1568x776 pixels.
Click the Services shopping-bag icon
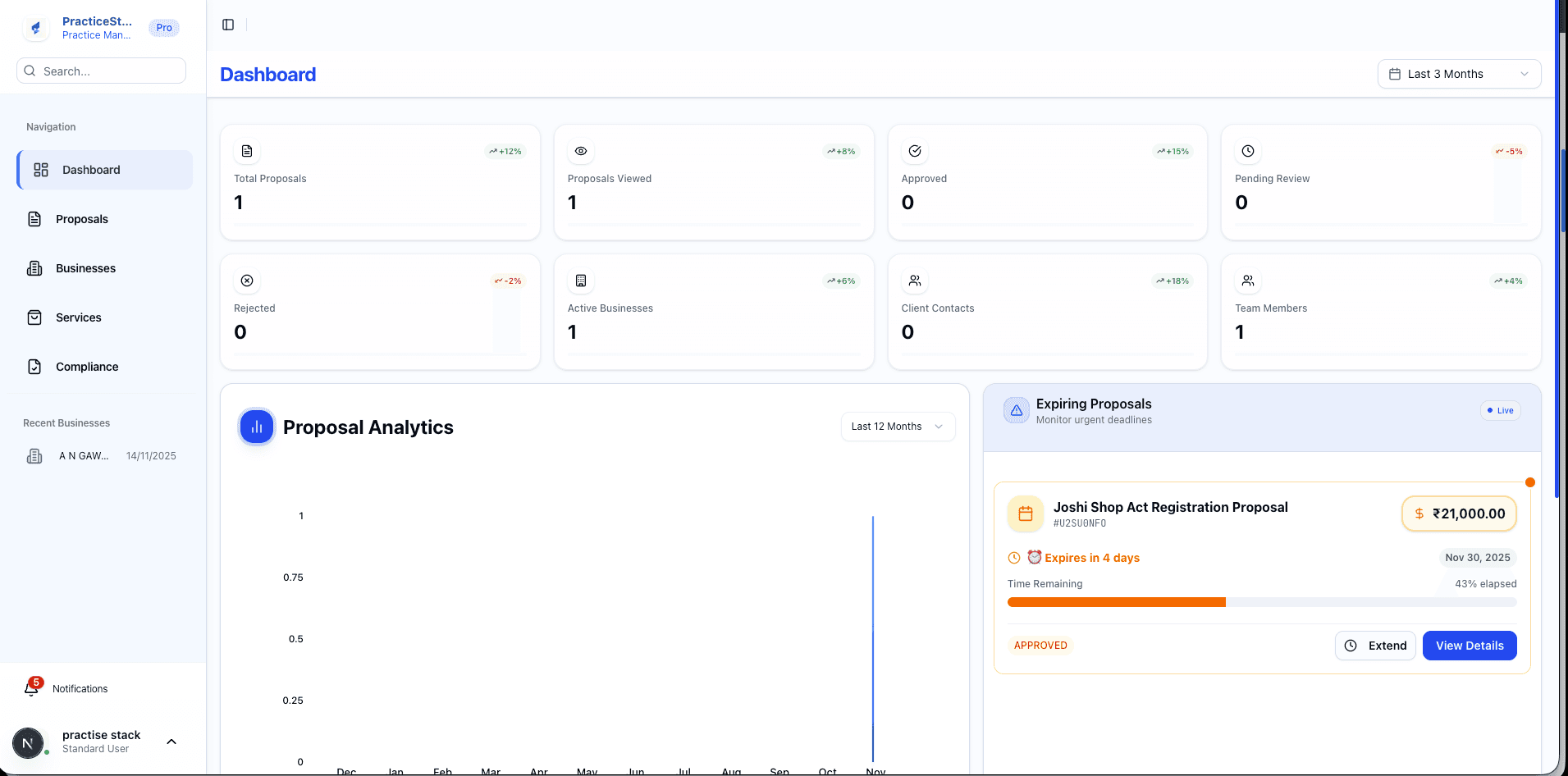34,317
